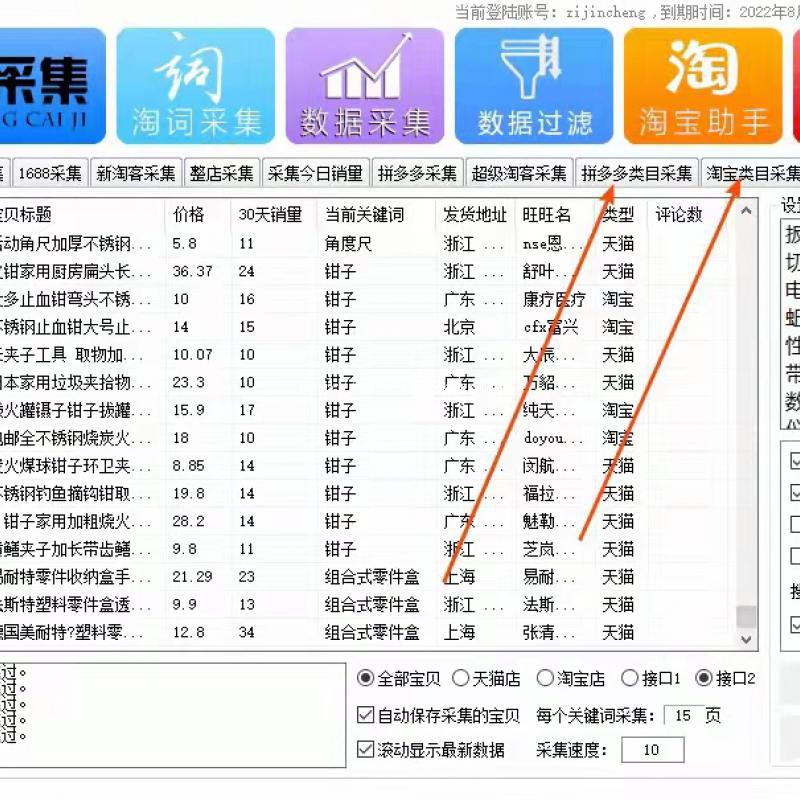Click the sales cell 24
Viewport: 800px width, 800px height.
tap(247, 271)
